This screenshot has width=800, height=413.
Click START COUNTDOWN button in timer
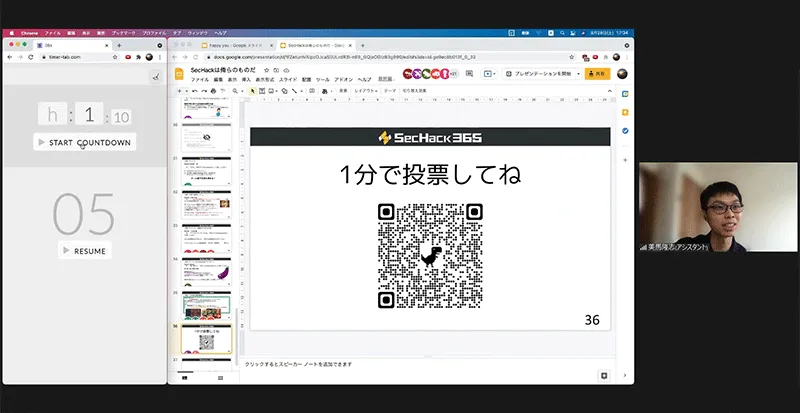pos(85,142)
